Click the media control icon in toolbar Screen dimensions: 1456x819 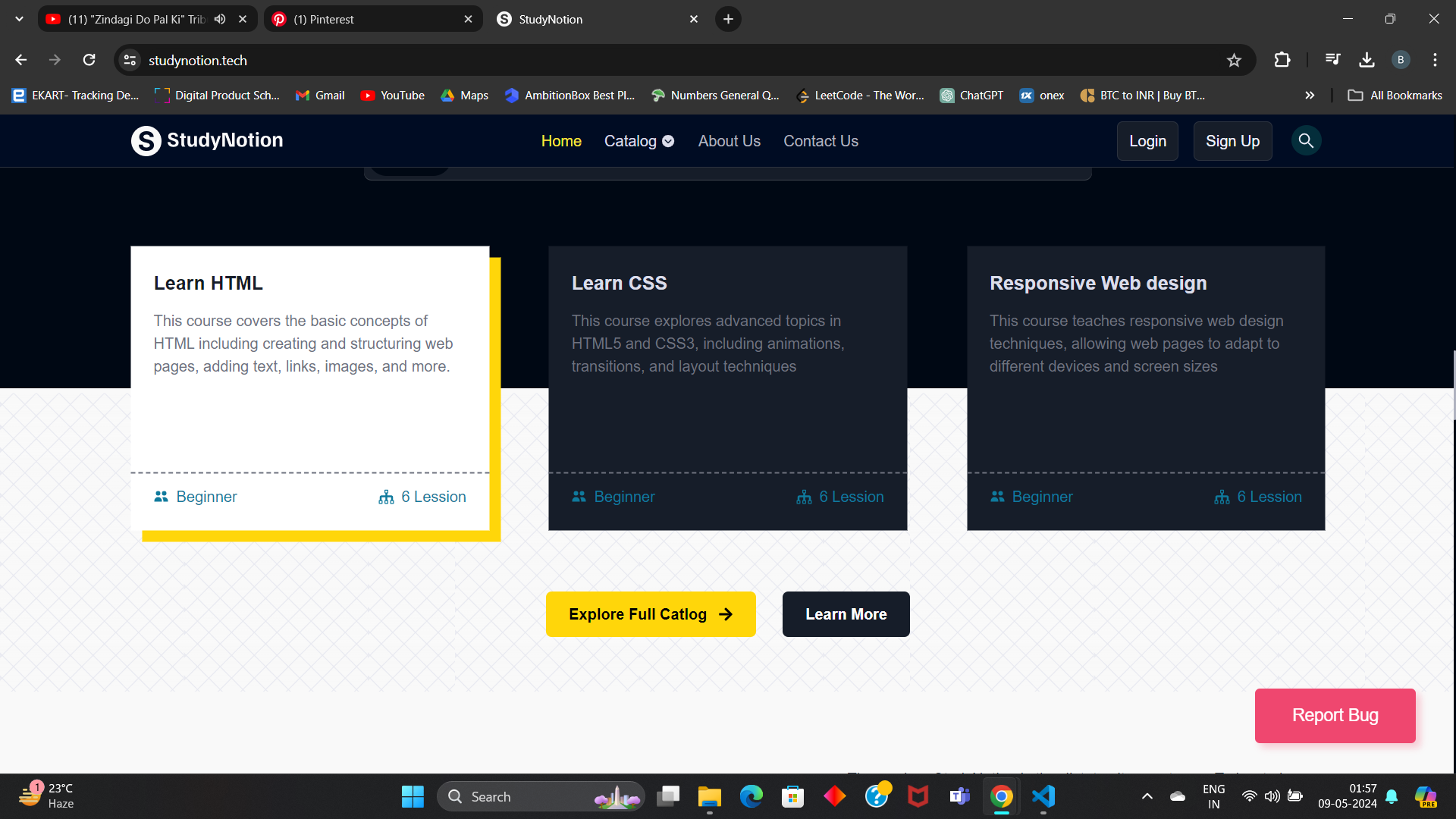1332,60
